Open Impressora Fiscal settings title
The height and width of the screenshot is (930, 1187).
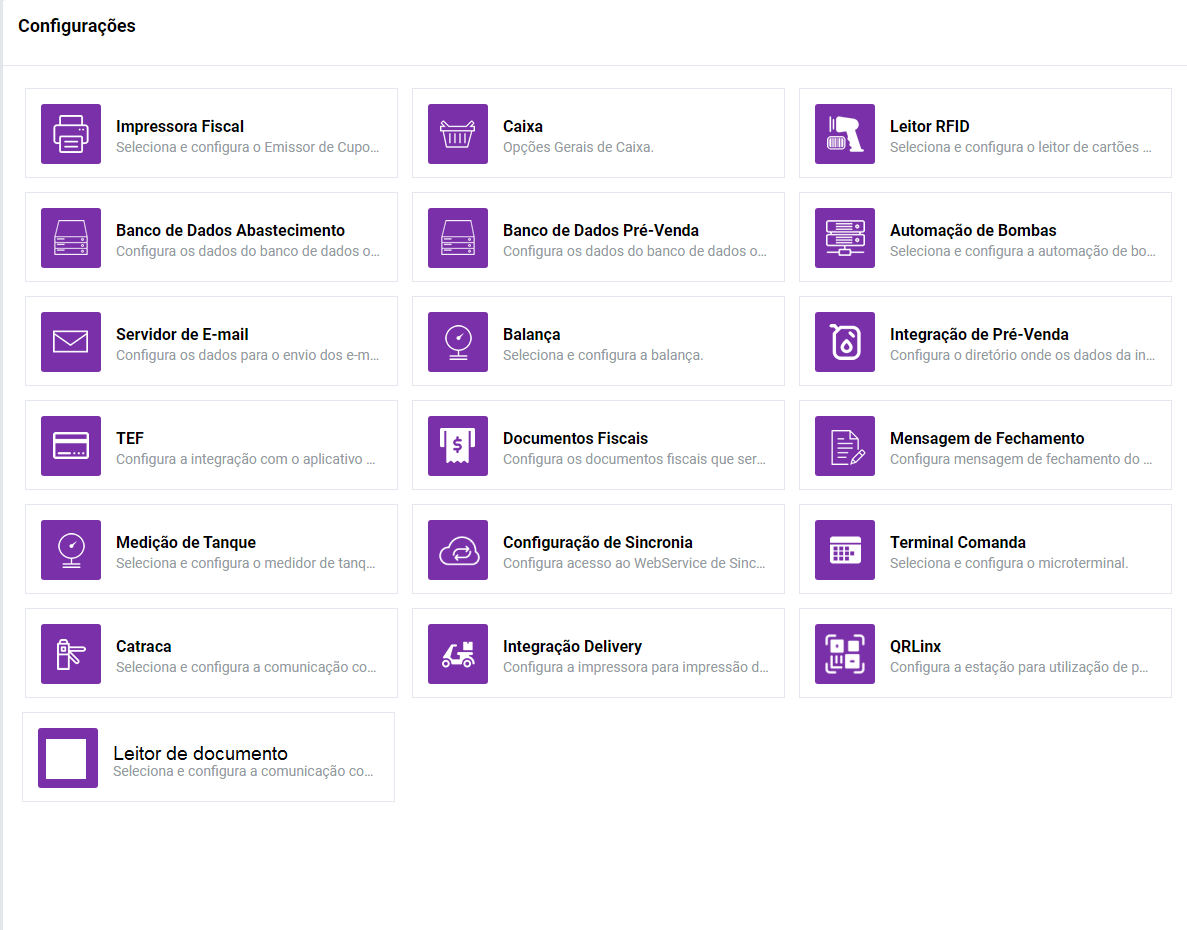click(179, 126)
